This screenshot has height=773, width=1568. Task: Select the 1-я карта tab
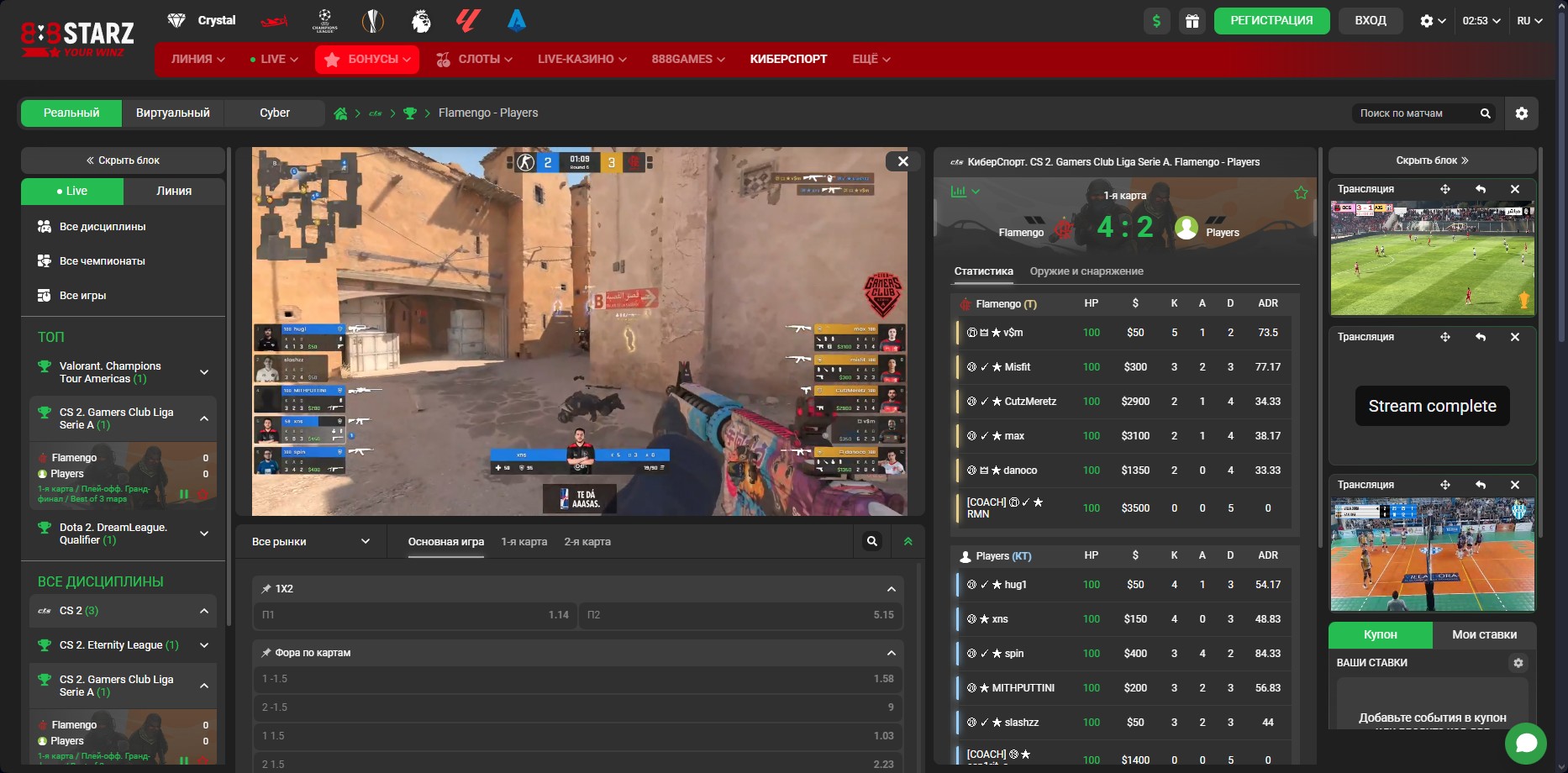point(524,542)
